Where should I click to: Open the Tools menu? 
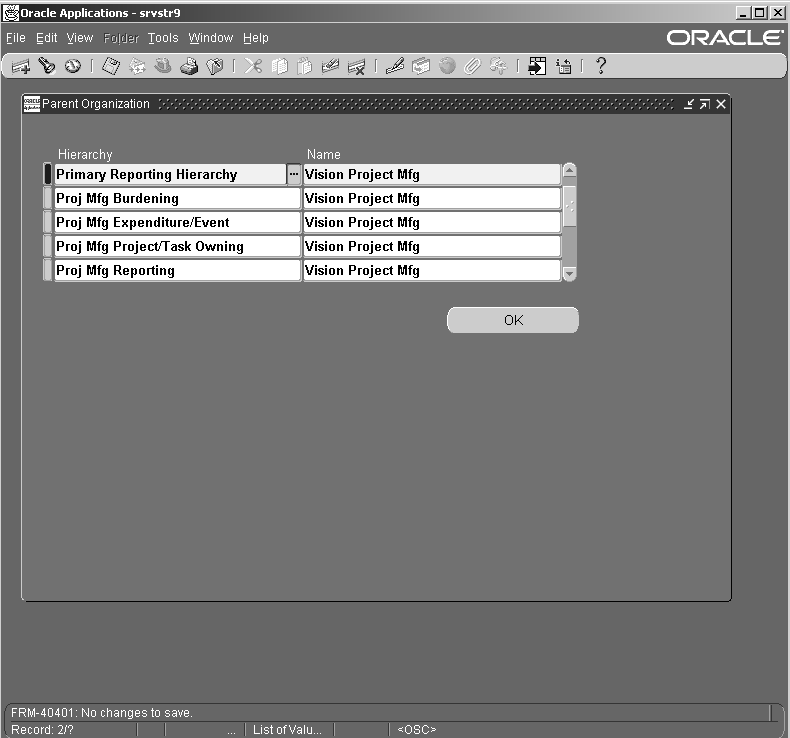pos(163,38)
